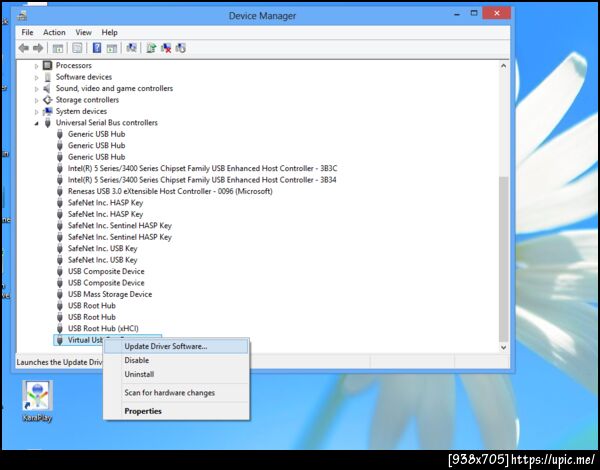Click the Uninstall toolbar icon with red X
600x470 pixels.
tap(166, 48)
